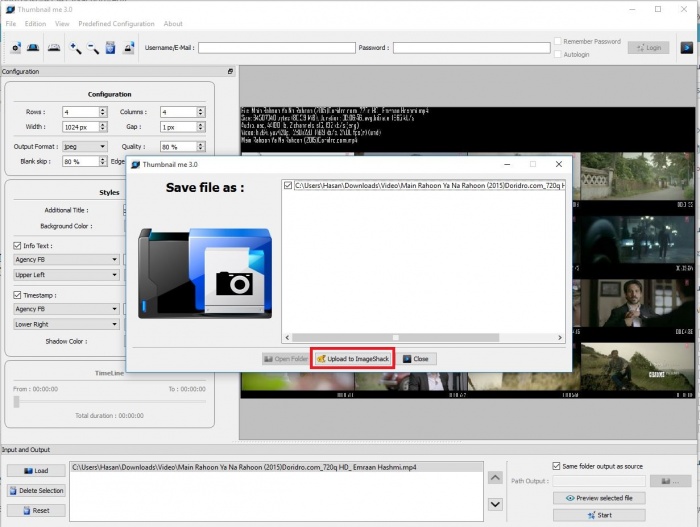The width and height of the screenshot is (700, 527).
Task: Click the zoom in magnifier toolbar icon
Action: tap(75, 47)
